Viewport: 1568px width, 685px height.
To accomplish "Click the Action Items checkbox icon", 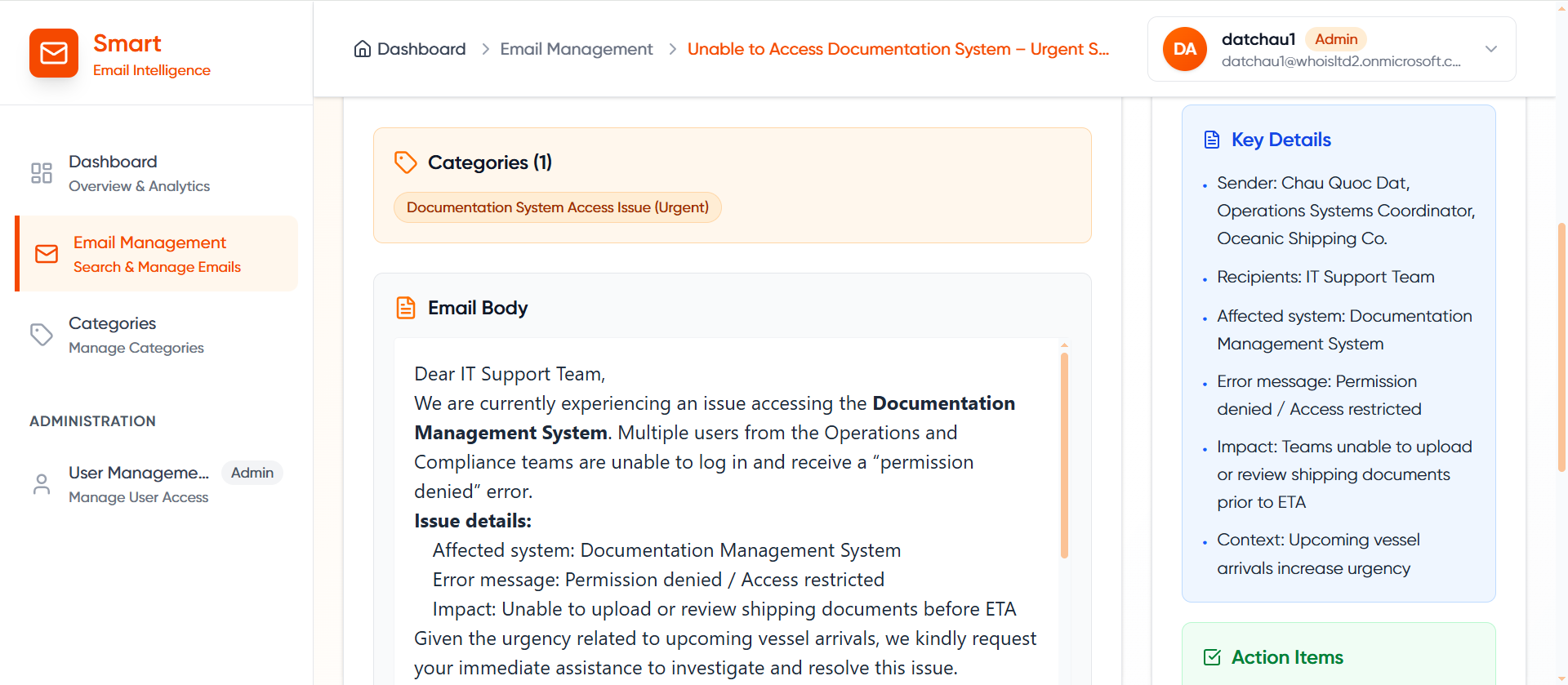I will pyautogui.click(x=1212, y=657).
